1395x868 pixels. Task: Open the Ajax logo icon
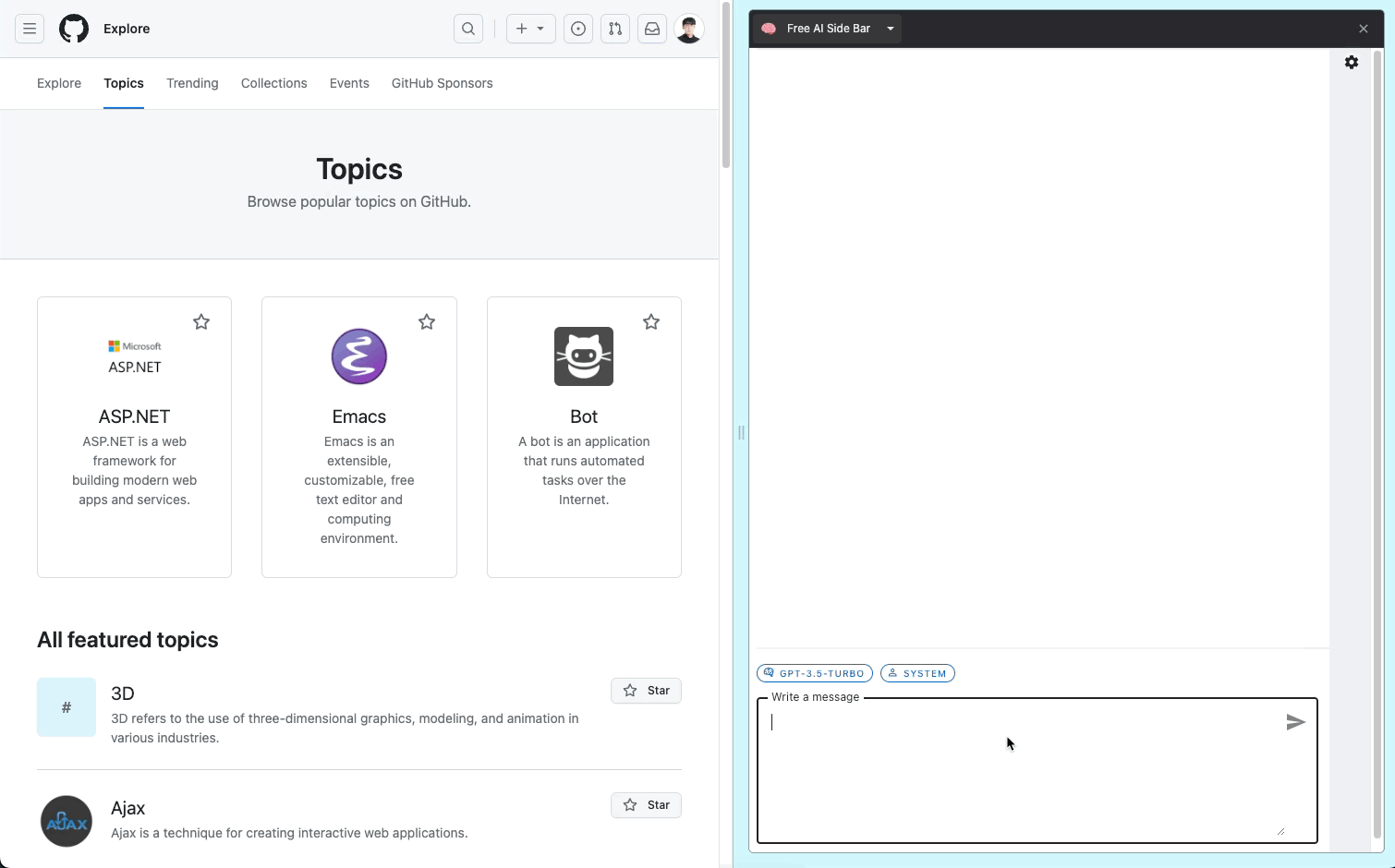67,822
